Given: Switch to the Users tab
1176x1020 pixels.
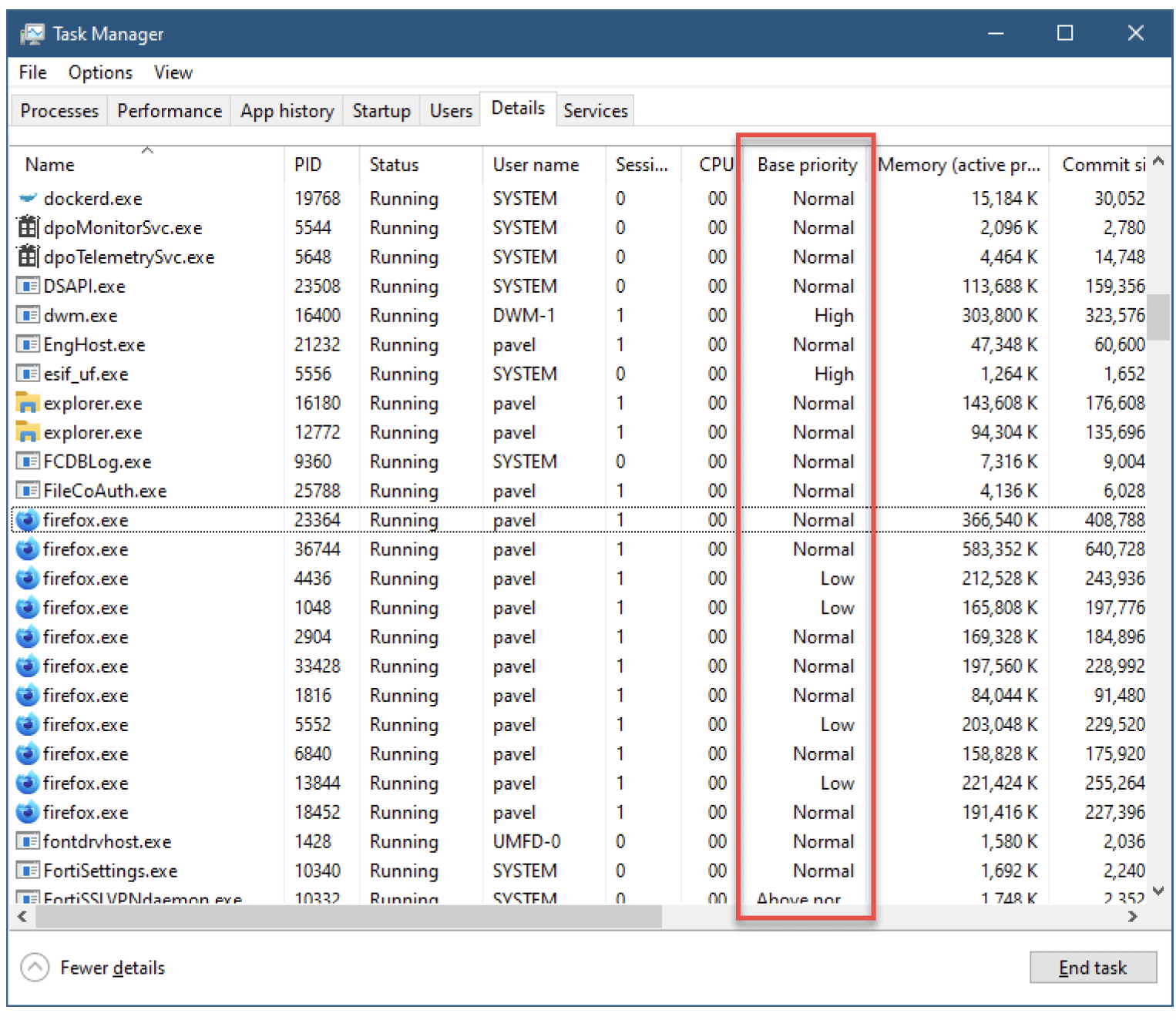Looking at the screenshot, I should pyautogui.click(x=451, y=111).
